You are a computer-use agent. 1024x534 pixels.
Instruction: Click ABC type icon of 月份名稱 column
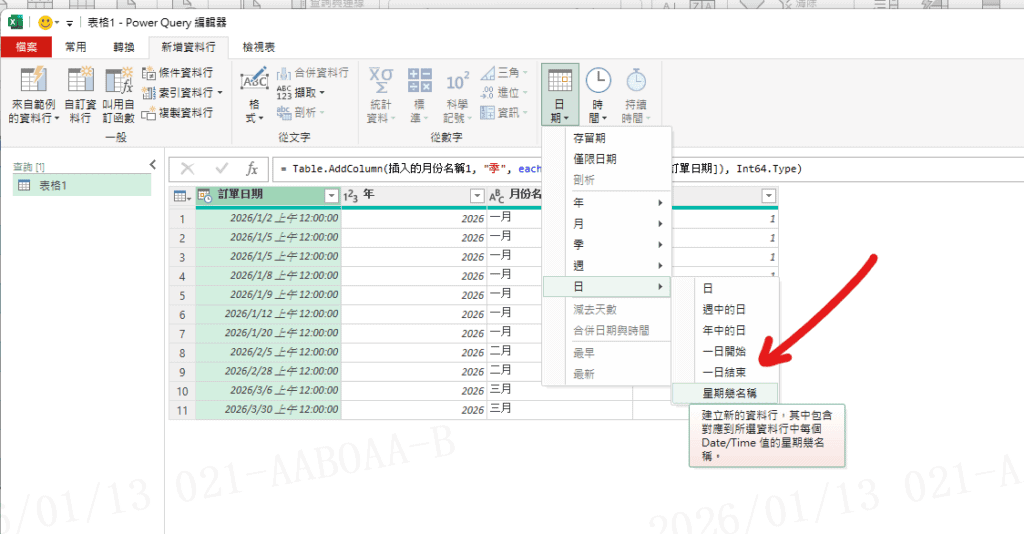tap(496, 196)
